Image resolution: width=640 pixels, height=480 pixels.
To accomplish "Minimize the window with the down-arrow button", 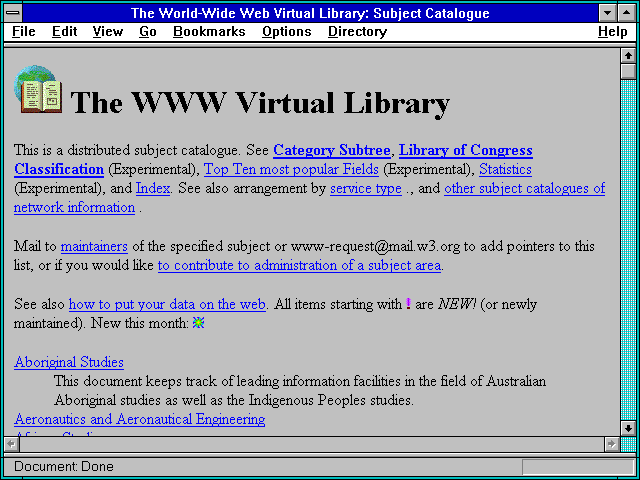I will (607, 13).
